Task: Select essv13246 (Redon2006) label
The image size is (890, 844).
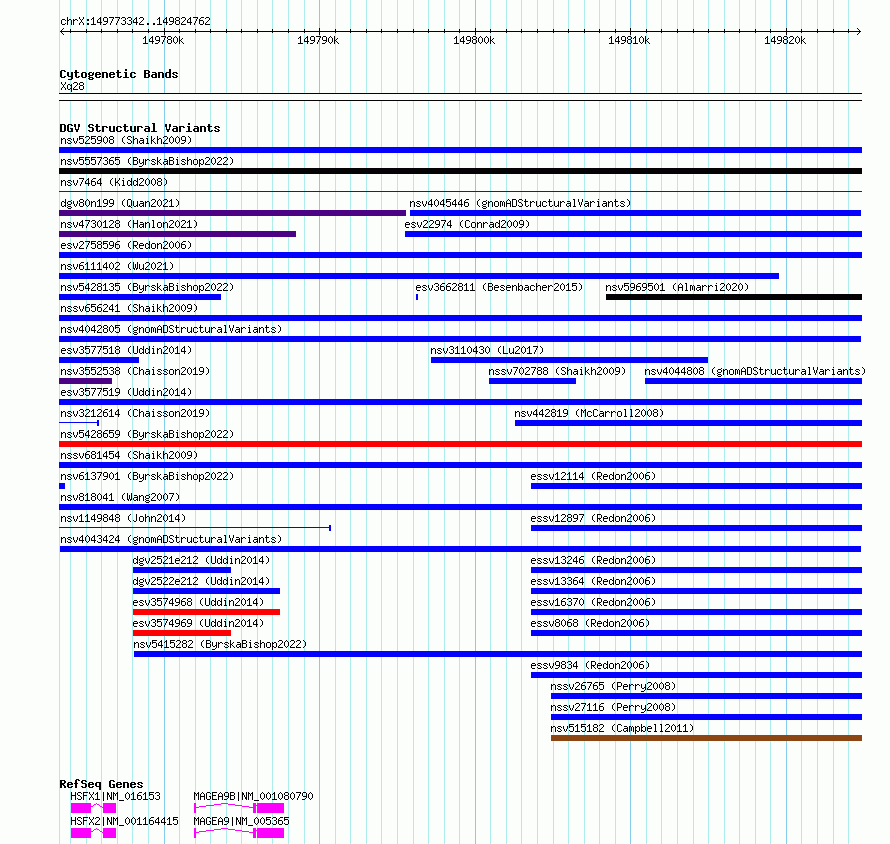Action: [593, 560]
